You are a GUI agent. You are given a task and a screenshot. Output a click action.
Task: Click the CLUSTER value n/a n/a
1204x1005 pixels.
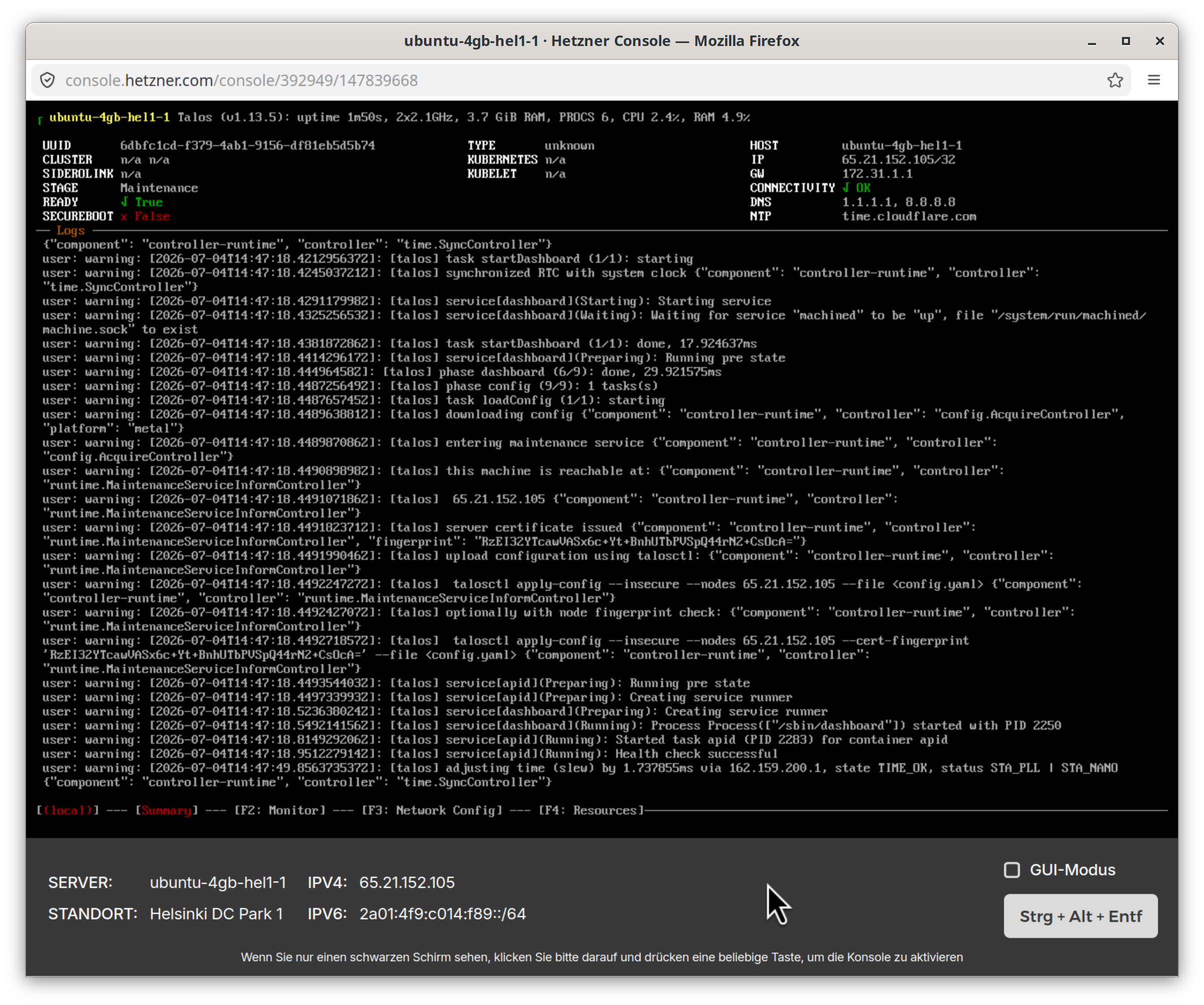click(144, 160)
